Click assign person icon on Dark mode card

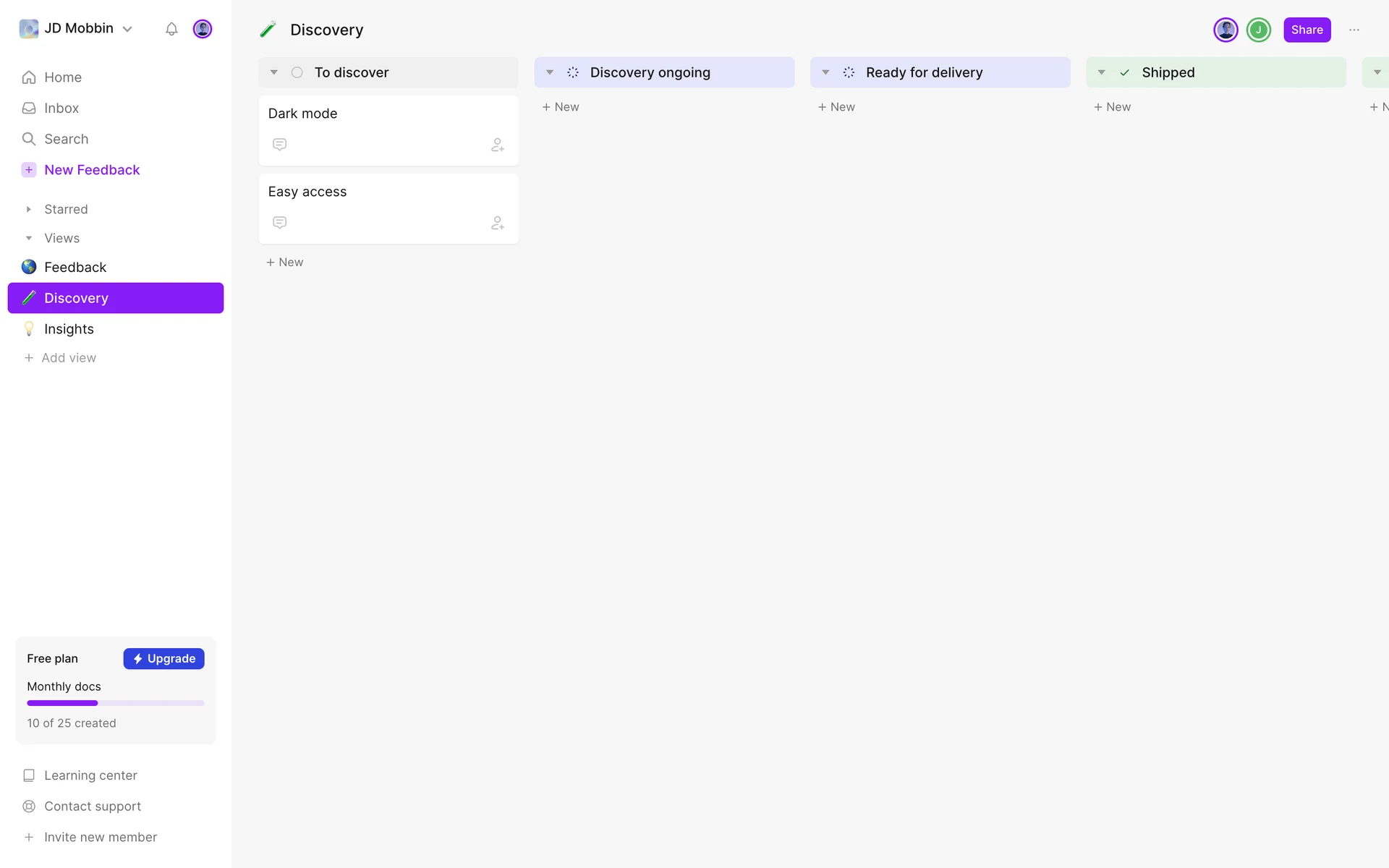(497, 145)
